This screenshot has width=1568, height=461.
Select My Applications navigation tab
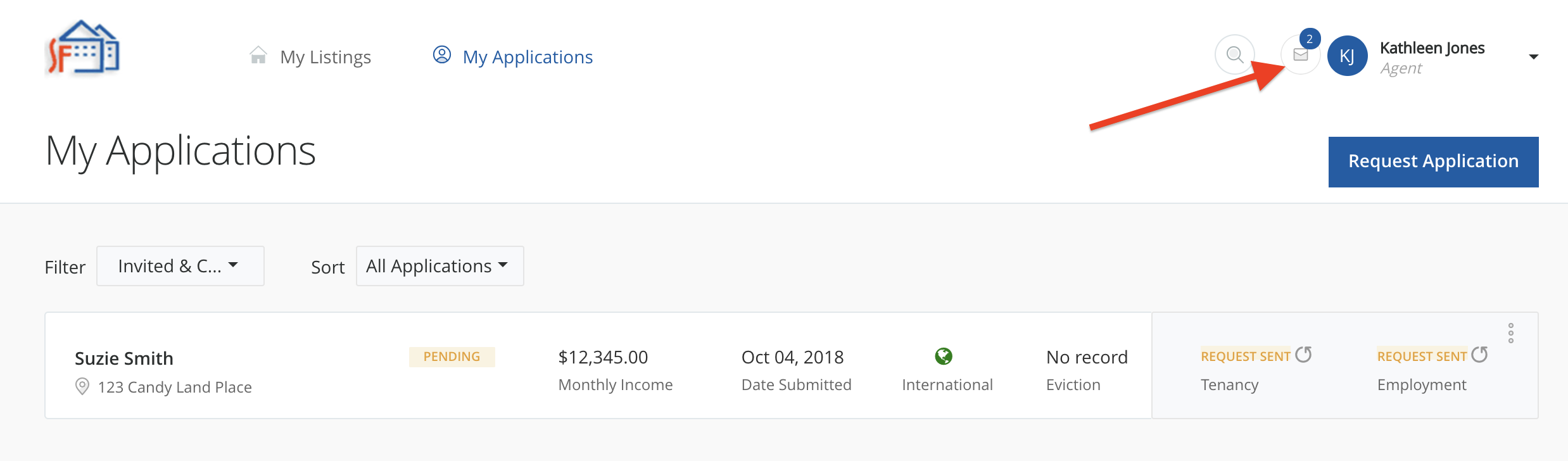527,57
